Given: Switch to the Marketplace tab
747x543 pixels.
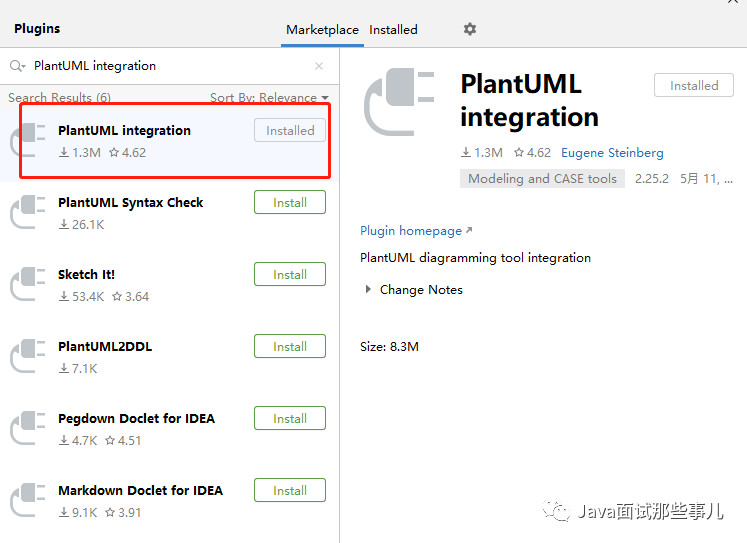Looking at the screenshot, I should (322, 30).
